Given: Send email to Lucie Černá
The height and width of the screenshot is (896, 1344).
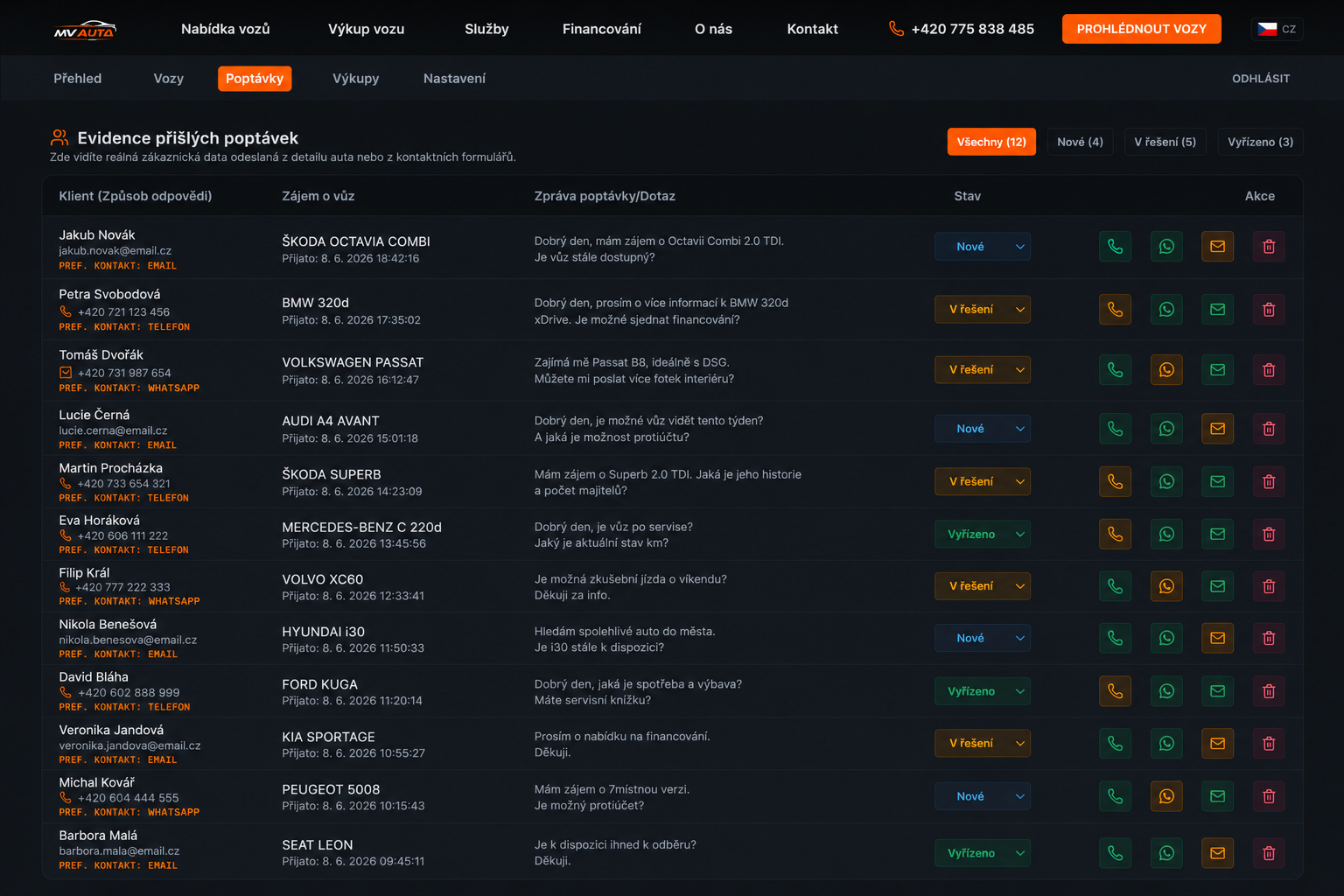Looking at the screenshot, I should (x=1217, y=429).
